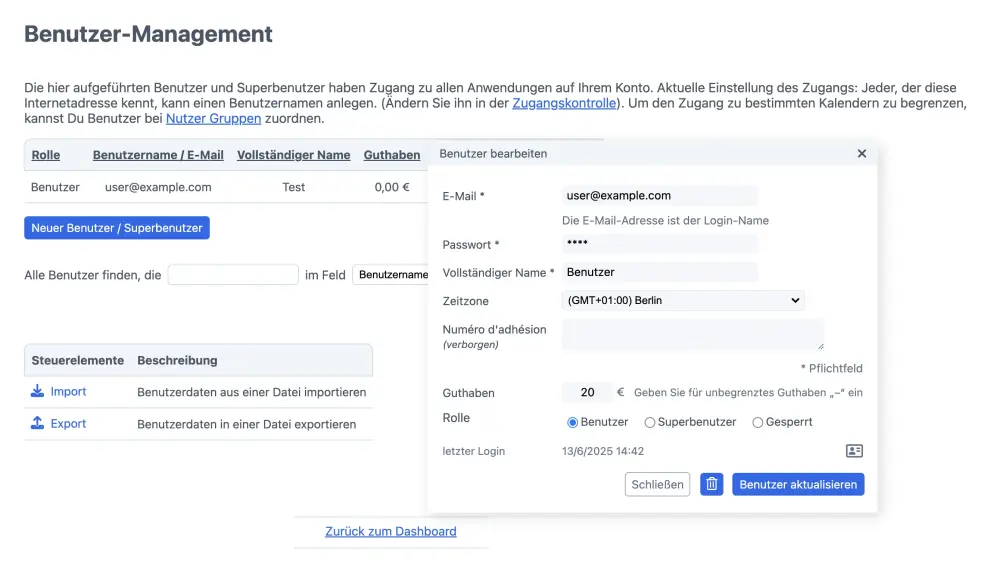Click the Benutzer role cell in the table row
The image size is (984, 561).
point(55,187)
